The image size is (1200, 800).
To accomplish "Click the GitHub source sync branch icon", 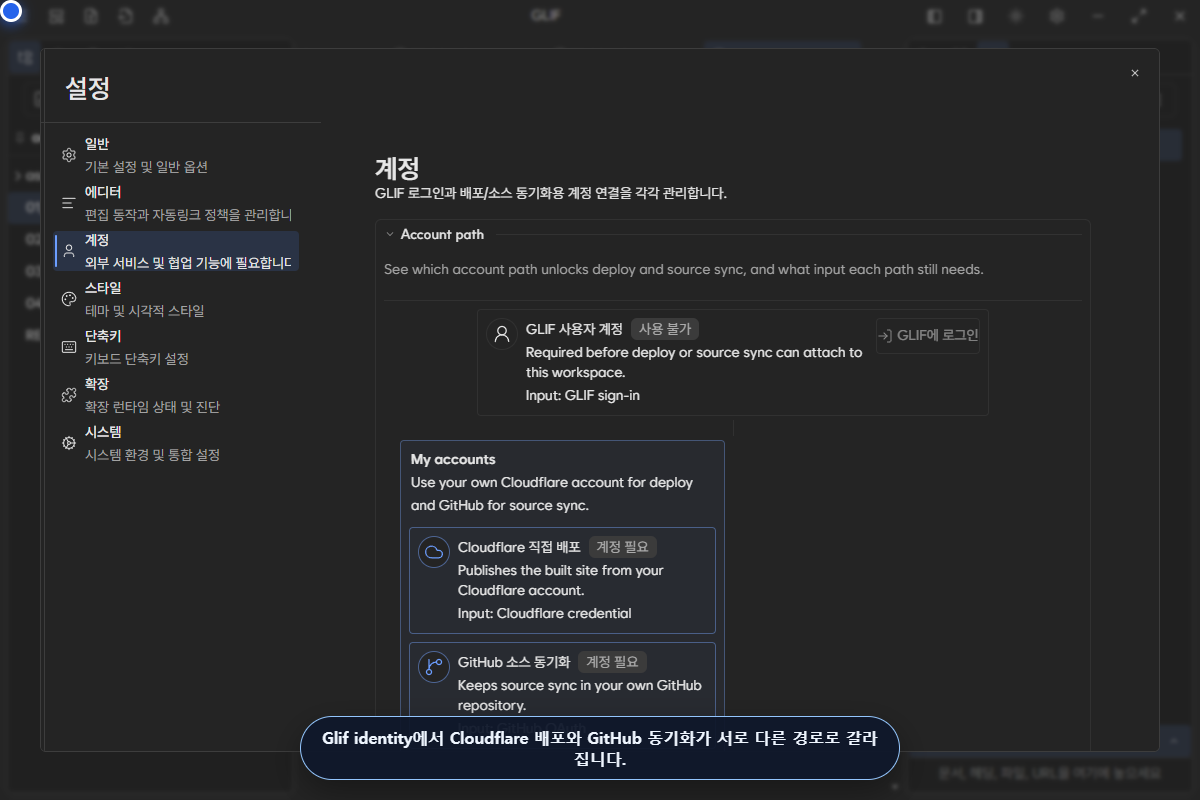I will (434, 666).
